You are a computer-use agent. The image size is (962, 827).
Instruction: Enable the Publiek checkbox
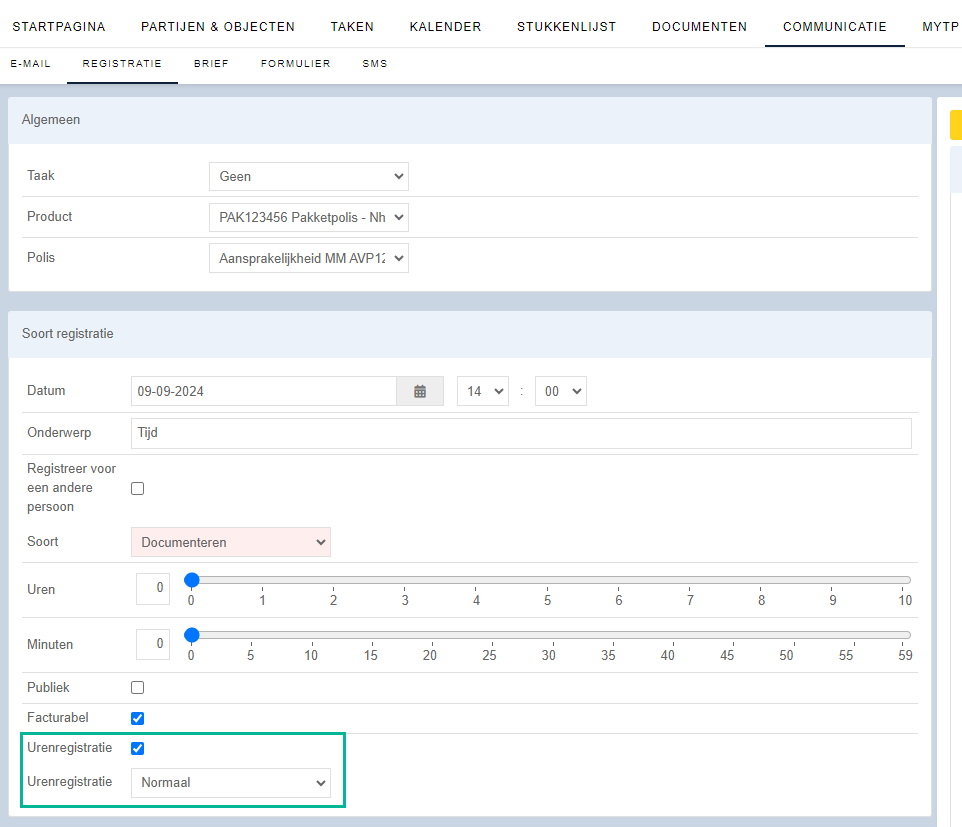[138, 688]
